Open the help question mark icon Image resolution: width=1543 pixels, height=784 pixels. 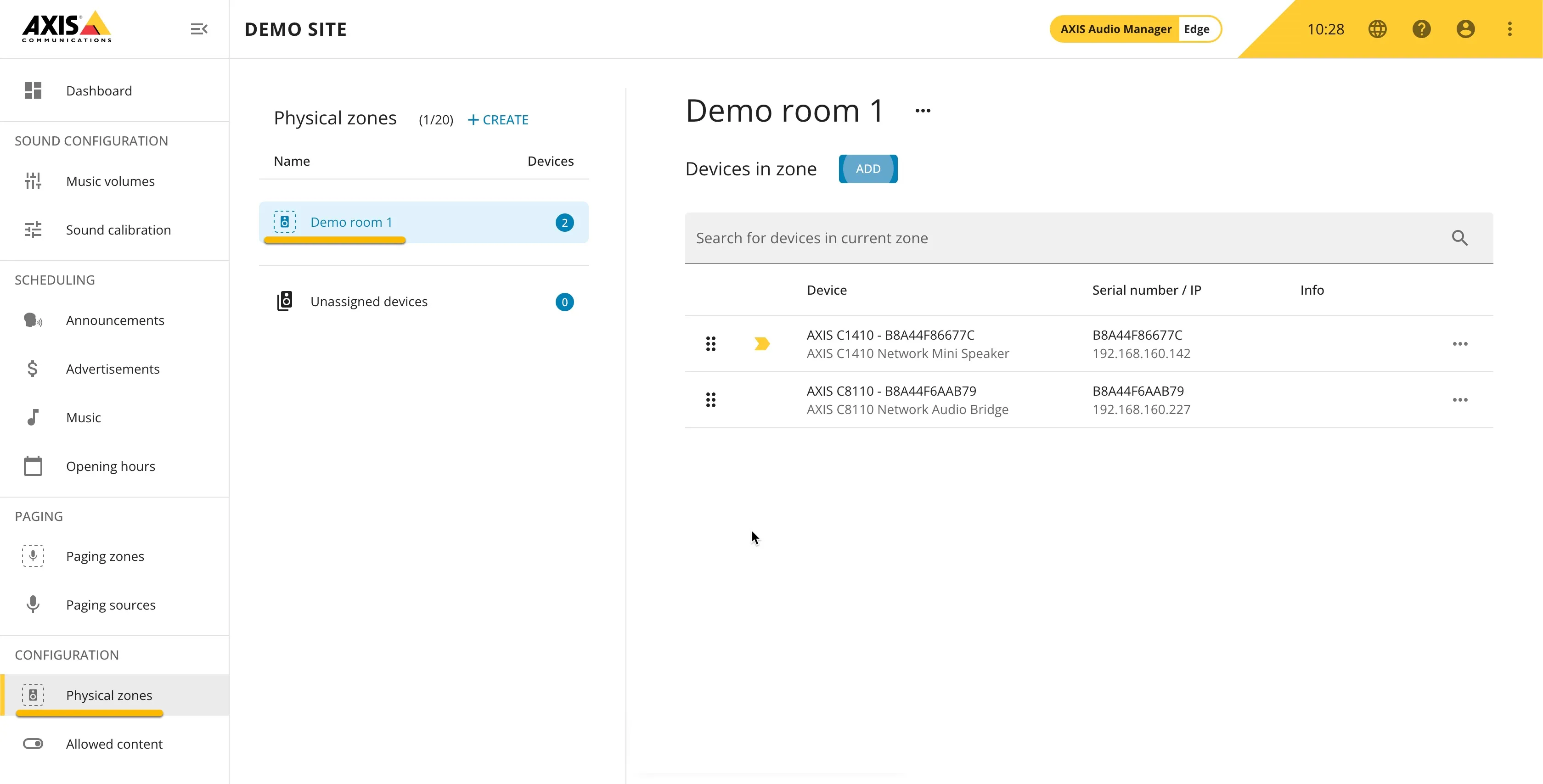(x=1421, y=29)
